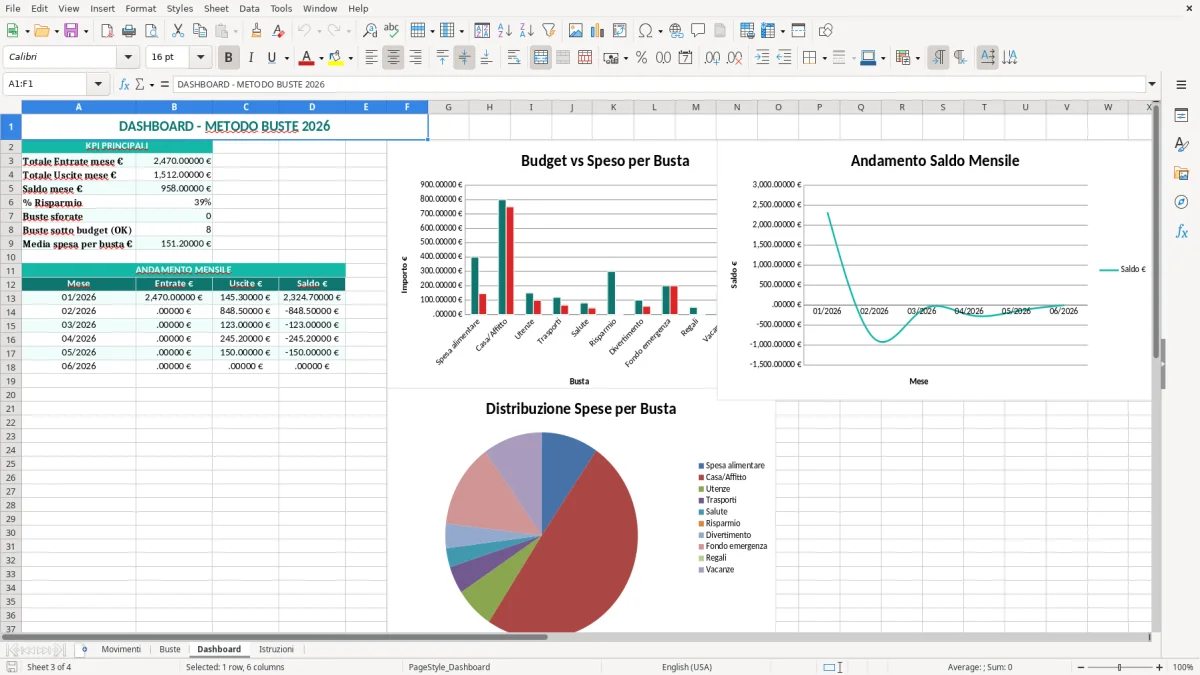The image size is (1200, 675).
Task: Click the Clear Direct Formatting icon
Action: tap(279, 31)
